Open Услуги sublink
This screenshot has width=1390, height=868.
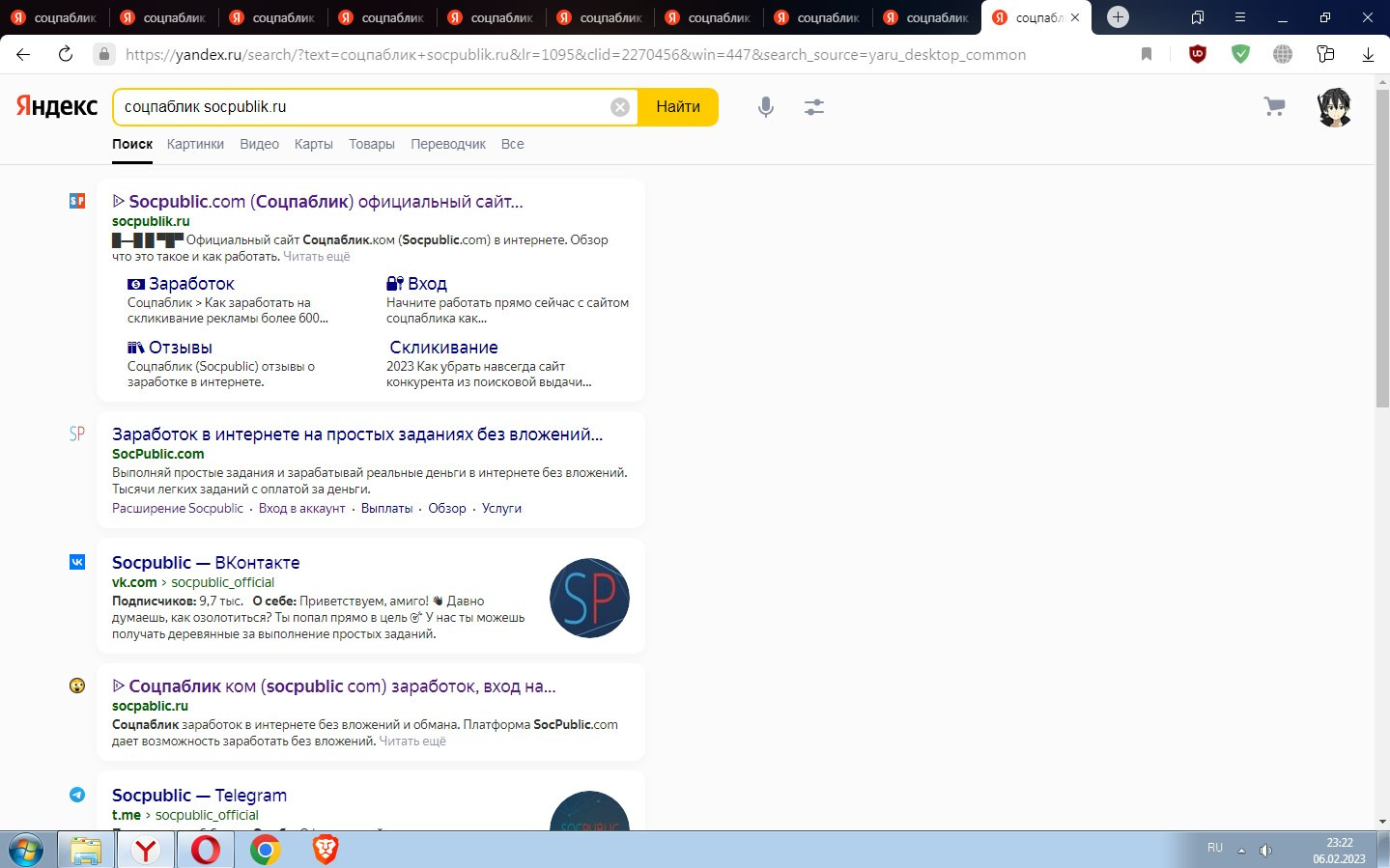click(x=501, y=509)
